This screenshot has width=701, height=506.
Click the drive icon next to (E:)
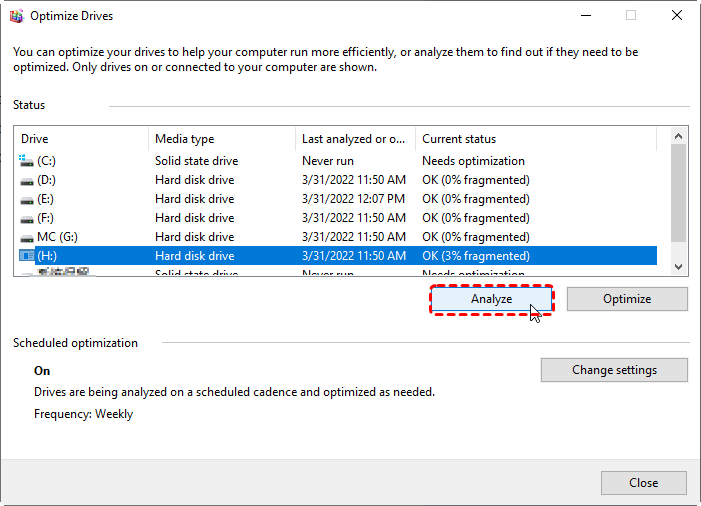[x=26, y=199]
